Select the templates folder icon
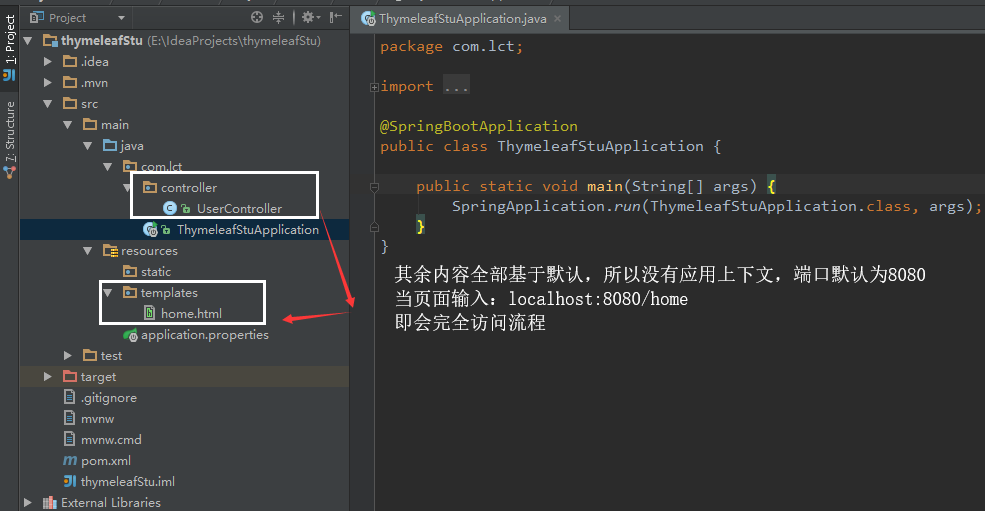The image size is (985, 511). click(x=130, y=292)
